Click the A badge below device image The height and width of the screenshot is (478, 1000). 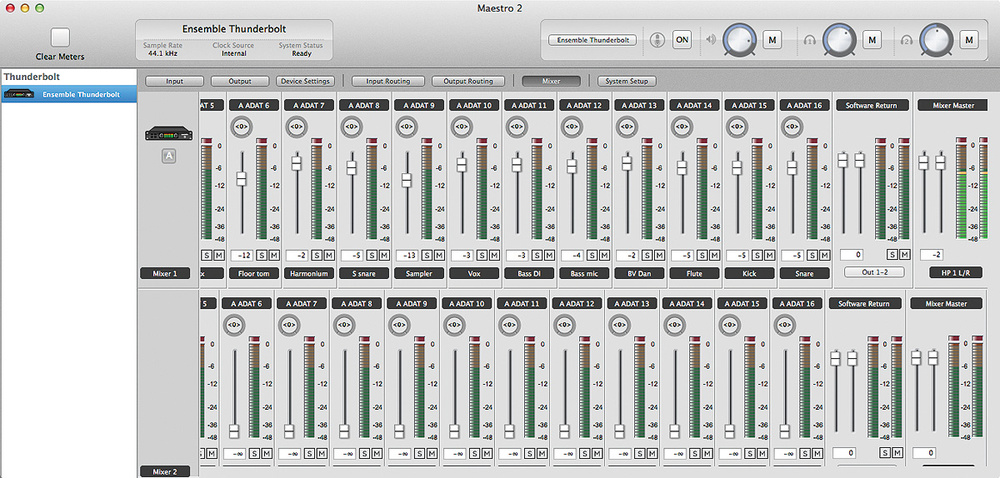pyautogui.click(x=169, y=156)
